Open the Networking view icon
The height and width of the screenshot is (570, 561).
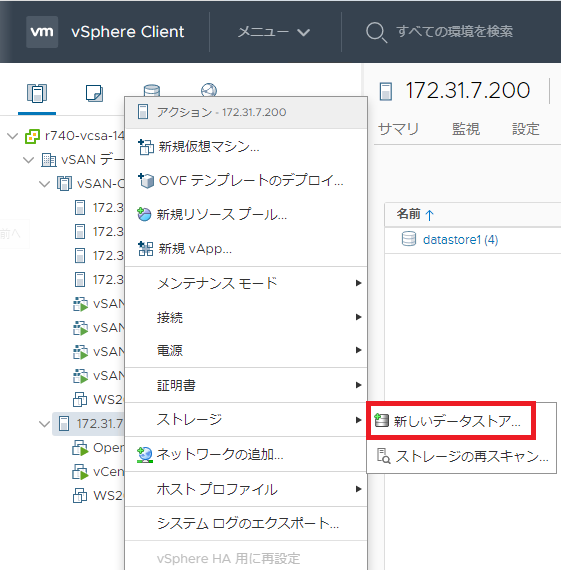(209, 90)
